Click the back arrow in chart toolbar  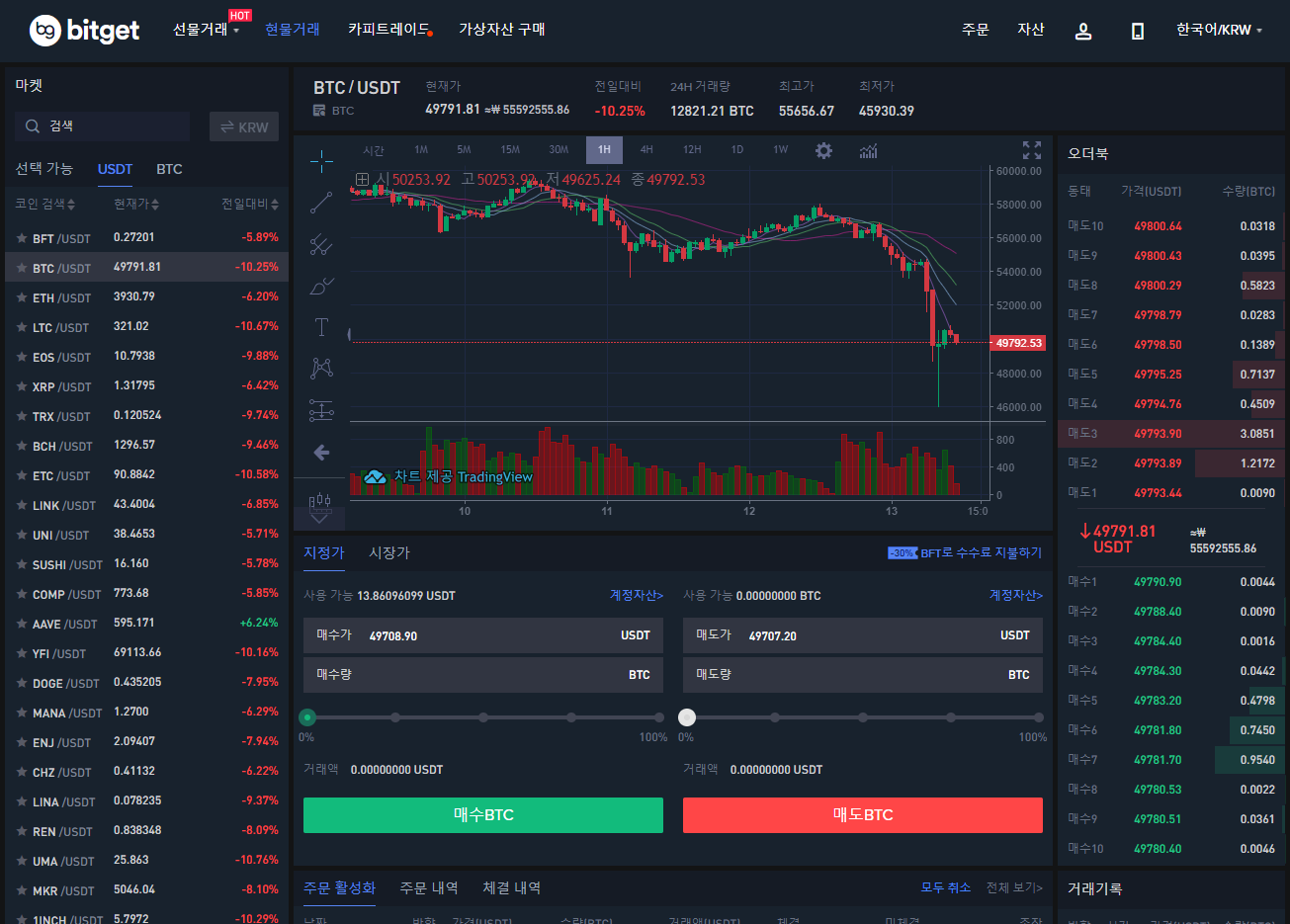click(x=321, y=453)
